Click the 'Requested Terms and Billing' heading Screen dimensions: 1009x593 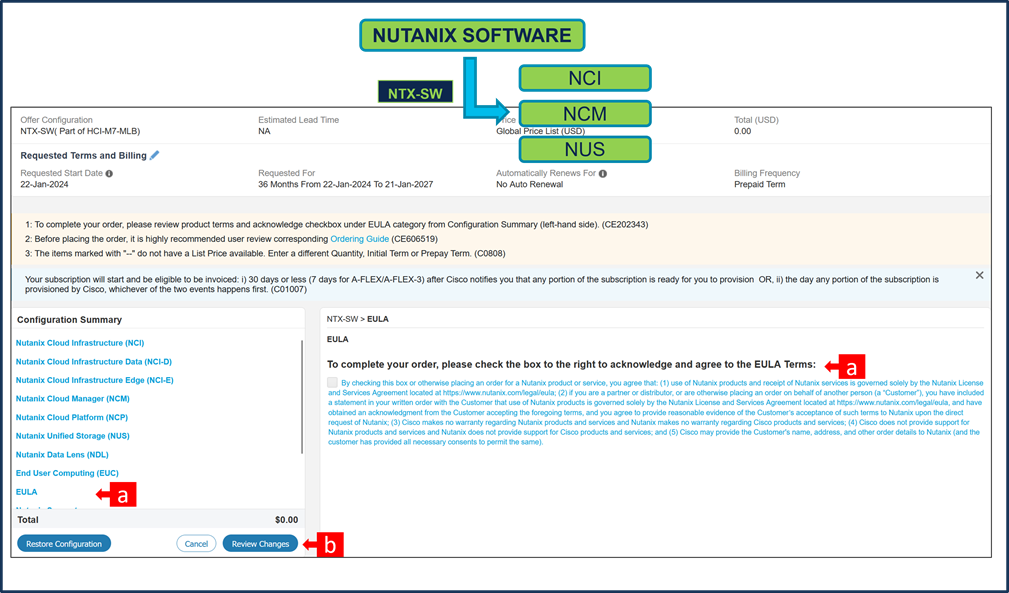coord(84,156)
